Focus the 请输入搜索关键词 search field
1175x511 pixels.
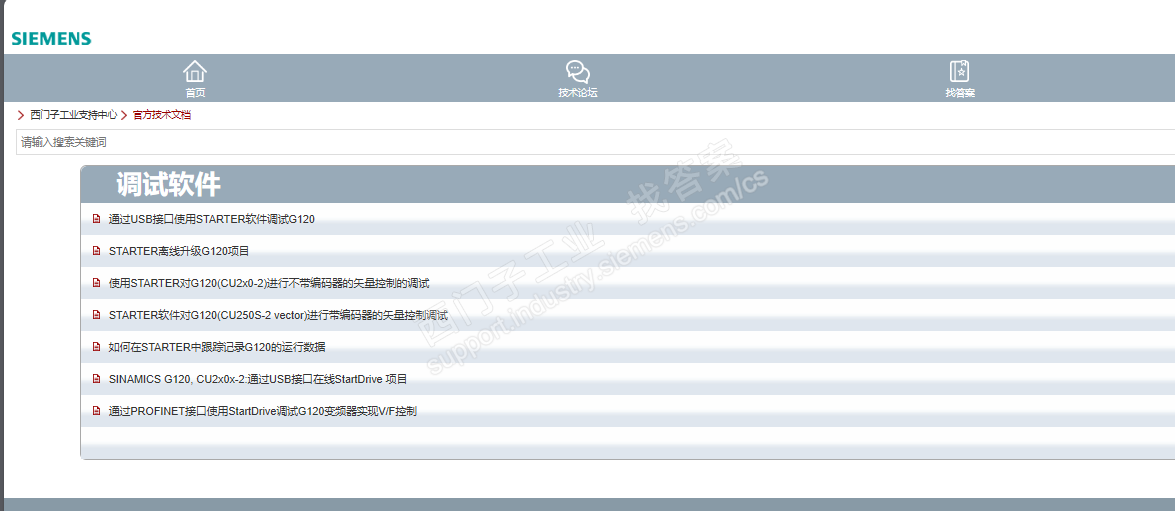pos(596,142)
